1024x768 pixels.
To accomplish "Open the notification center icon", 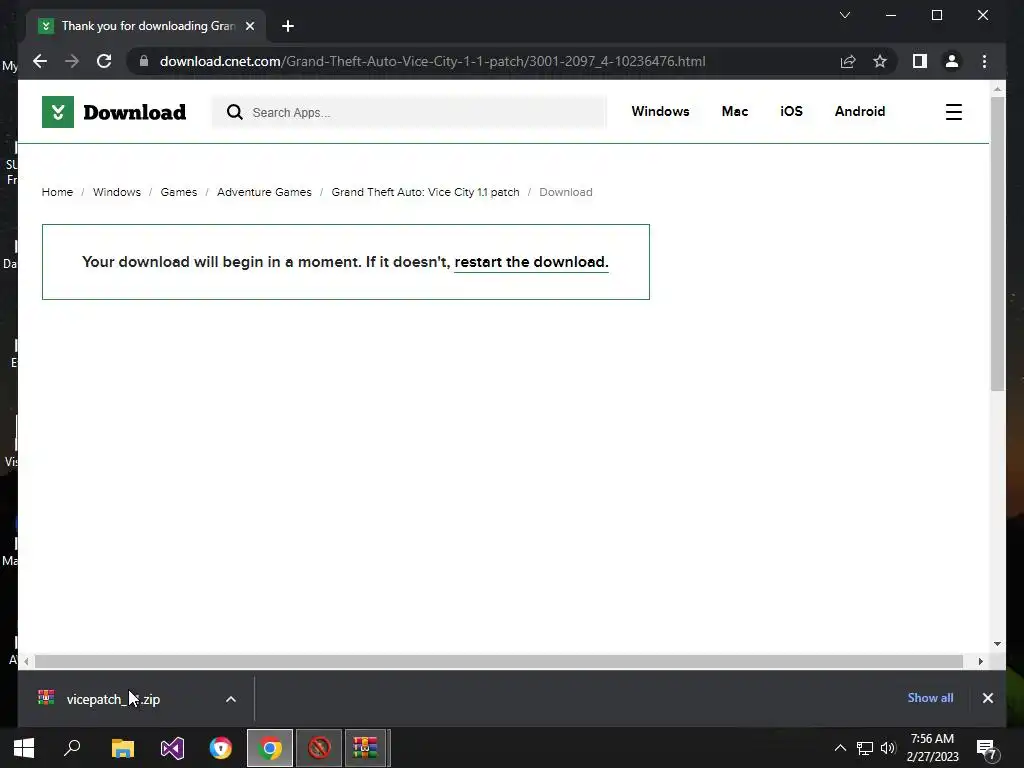I will (x=987, y=749).
